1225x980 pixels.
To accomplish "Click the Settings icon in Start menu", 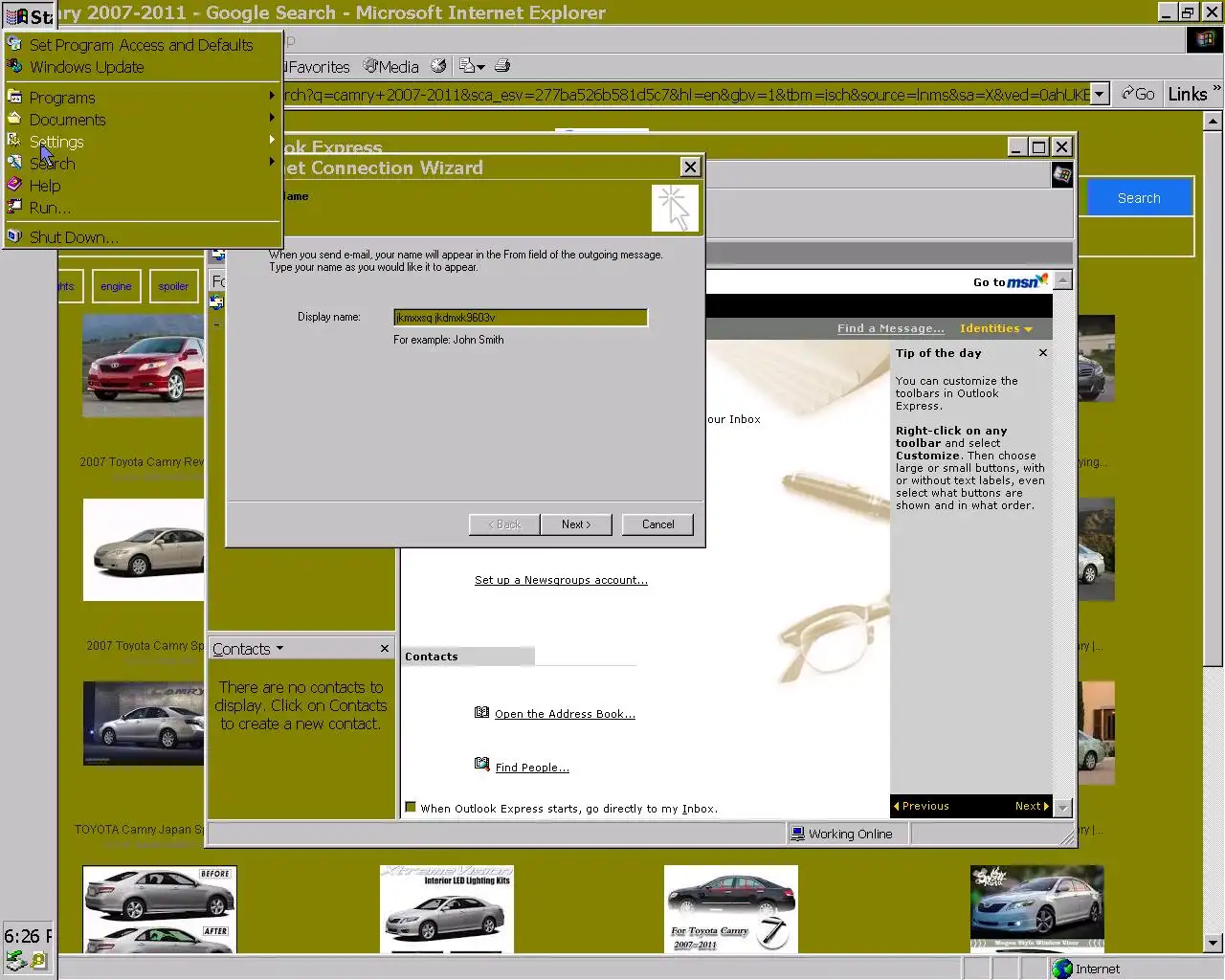I will click(x=14, y=141).
